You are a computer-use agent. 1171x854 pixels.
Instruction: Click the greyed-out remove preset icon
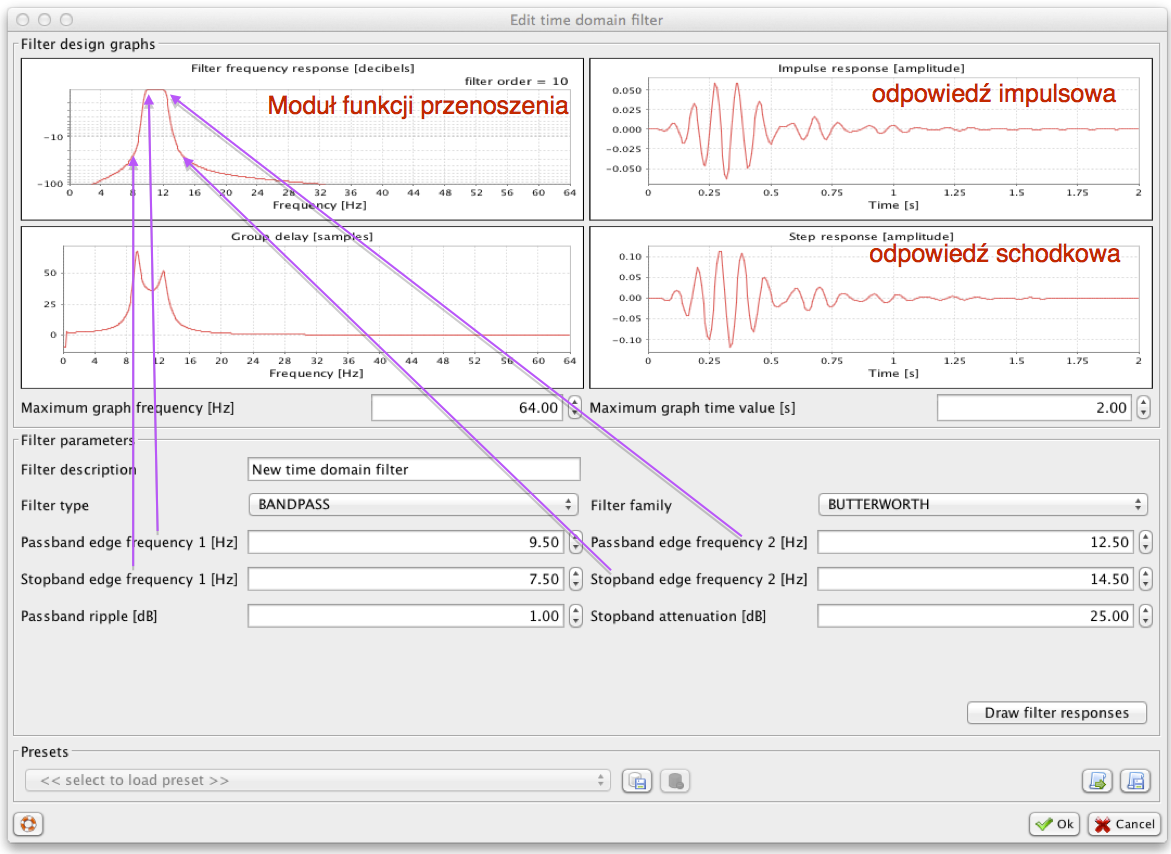[675, 781]
